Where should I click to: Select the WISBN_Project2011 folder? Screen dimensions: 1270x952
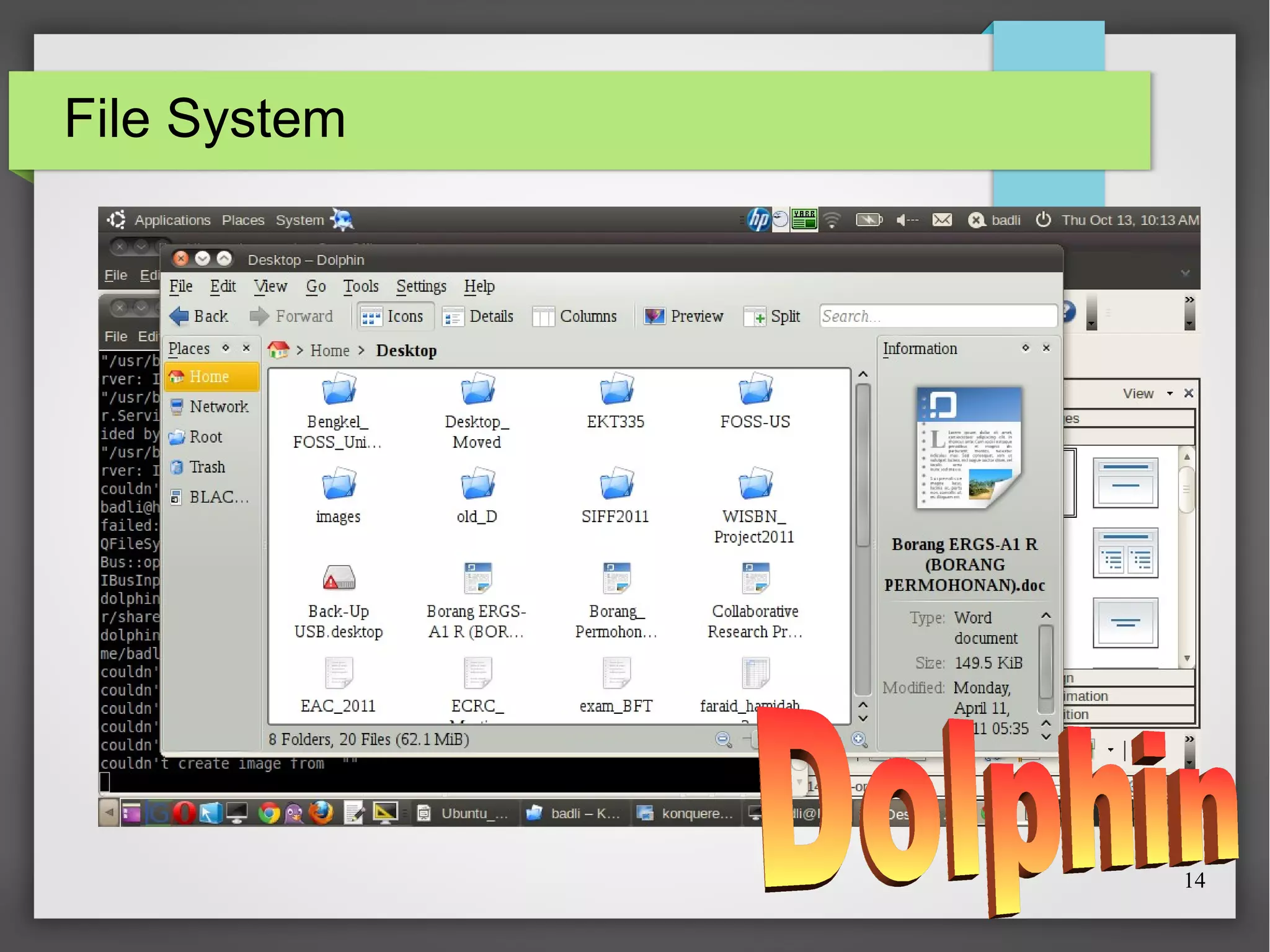(x=755, y=505)
